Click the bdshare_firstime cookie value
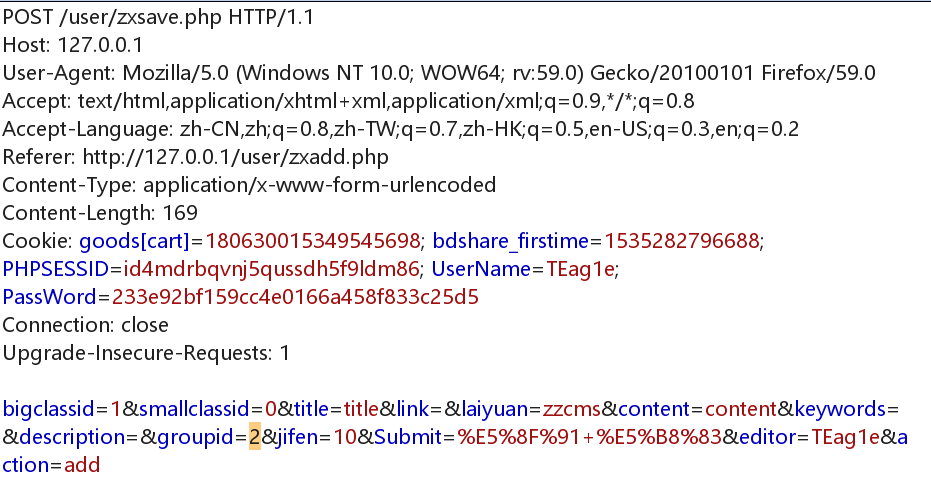This screenshot has width=931, height=485. (x=682, y=242)
